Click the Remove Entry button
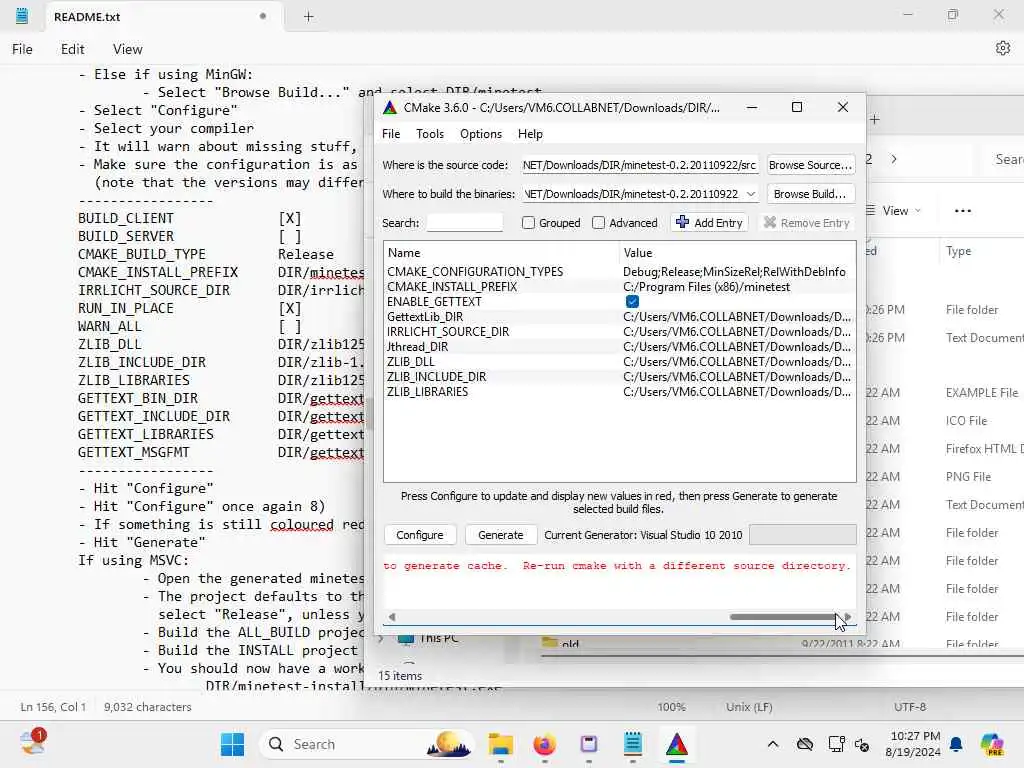 coord(807,223)
